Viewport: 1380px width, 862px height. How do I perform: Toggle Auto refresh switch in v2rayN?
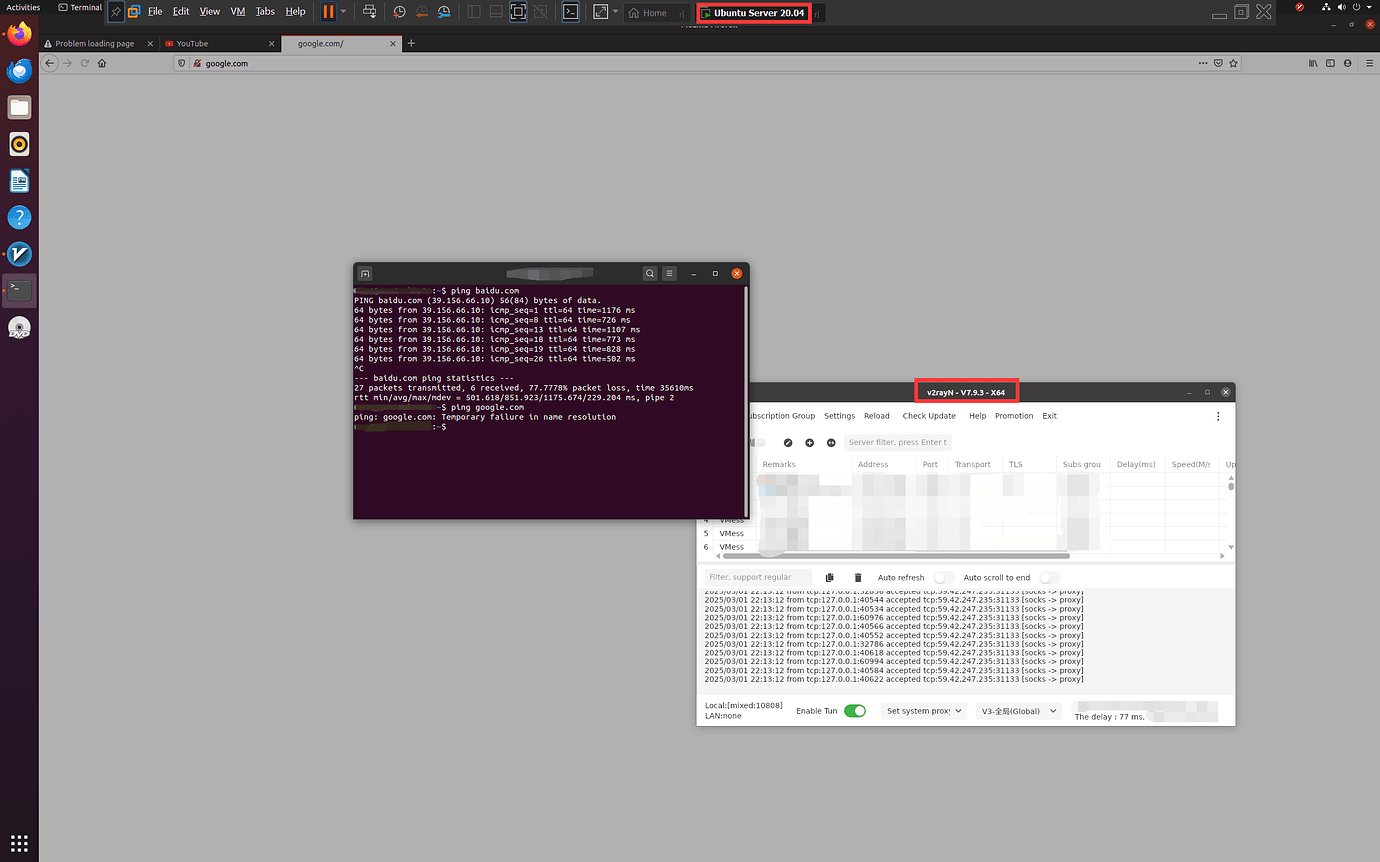pyautogui.click(x=943, y=577)
